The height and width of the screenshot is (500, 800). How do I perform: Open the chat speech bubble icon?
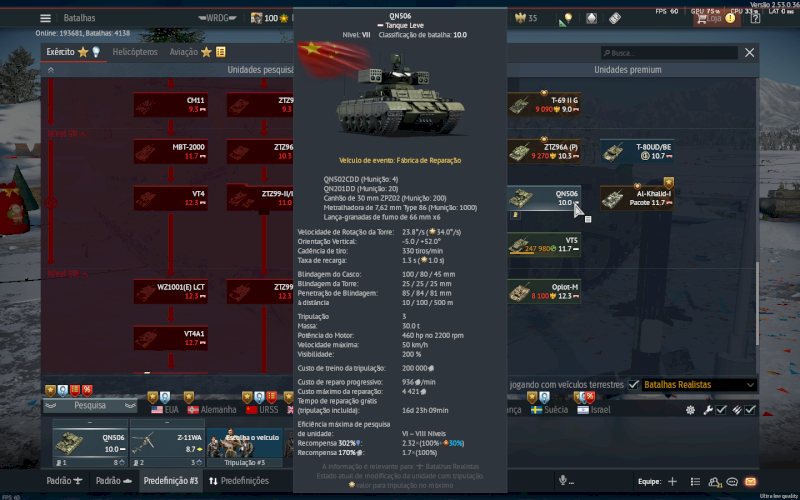coord(732,482)
